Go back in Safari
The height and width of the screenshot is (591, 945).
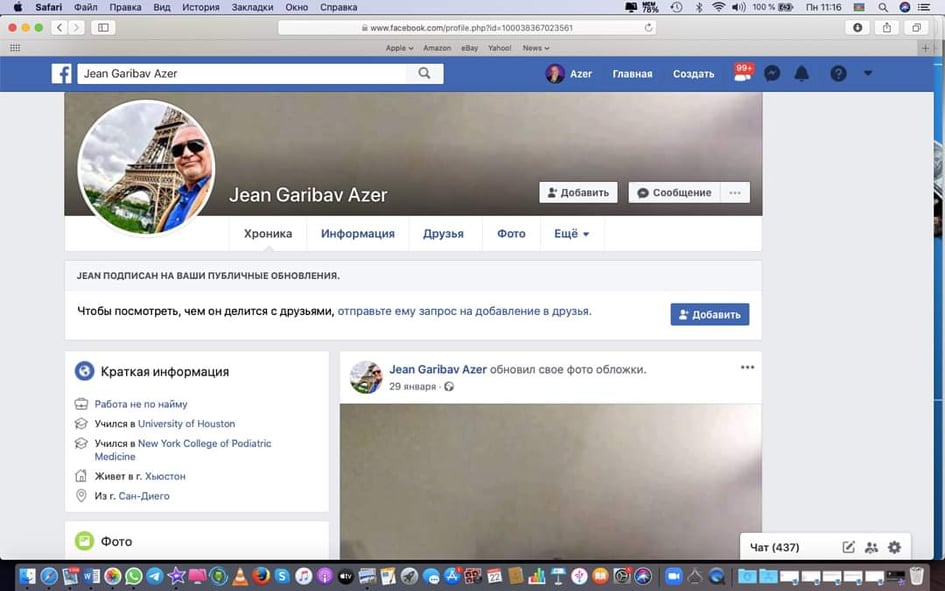tap(60, 28)
